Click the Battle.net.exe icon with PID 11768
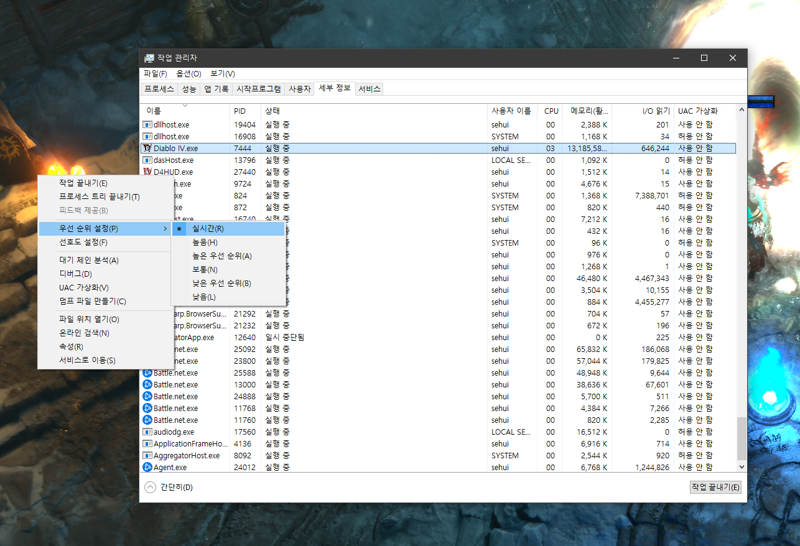Viewport: 800px width, 546px height. click(147, 408)
